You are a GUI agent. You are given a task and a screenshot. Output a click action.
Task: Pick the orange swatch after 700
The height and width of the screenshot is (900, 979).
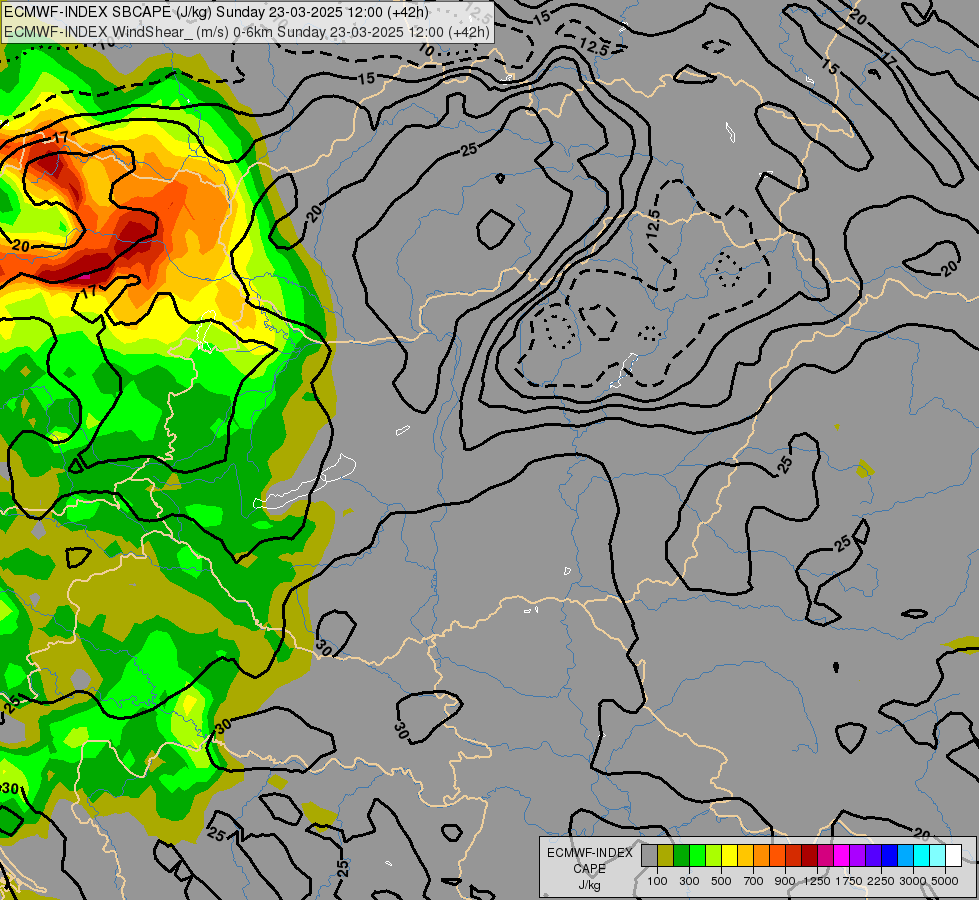(762, 855)
